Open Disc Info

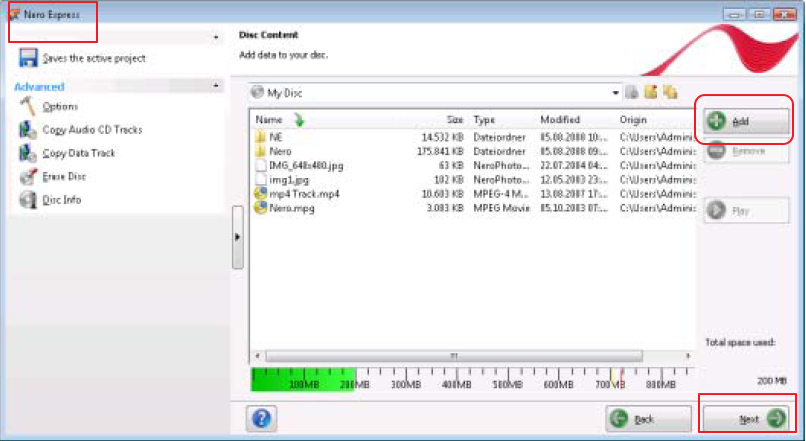tap(62, 199)
